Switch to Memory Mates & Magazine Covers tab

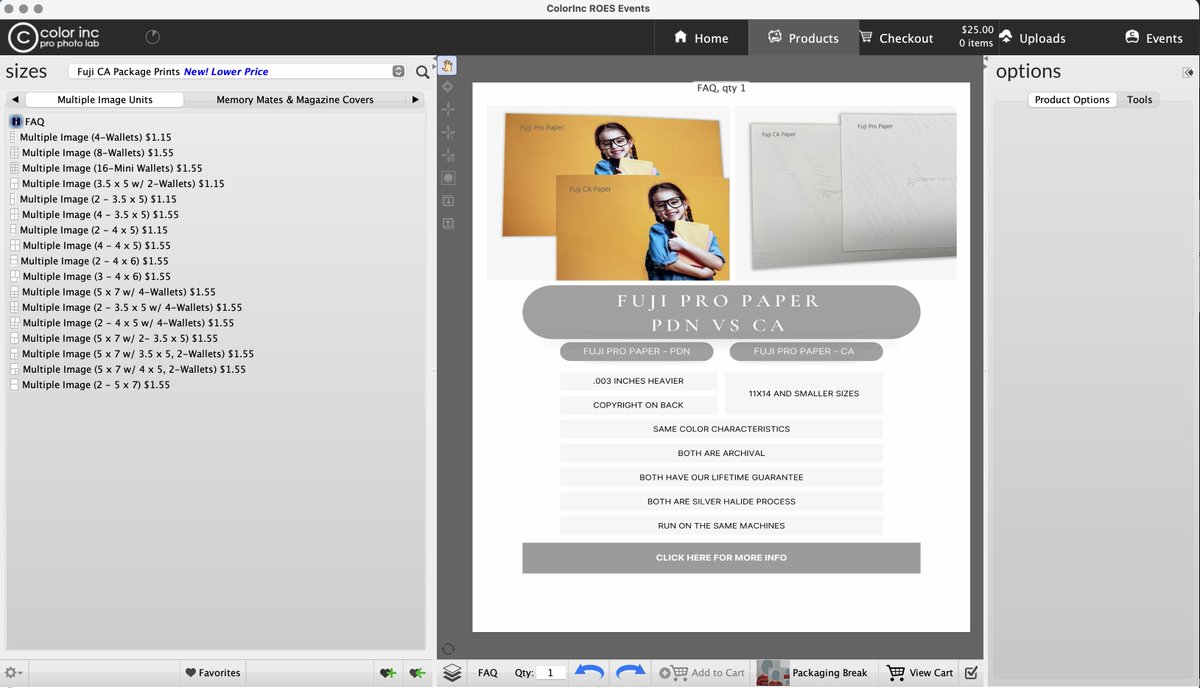click(x=295, y=100)
